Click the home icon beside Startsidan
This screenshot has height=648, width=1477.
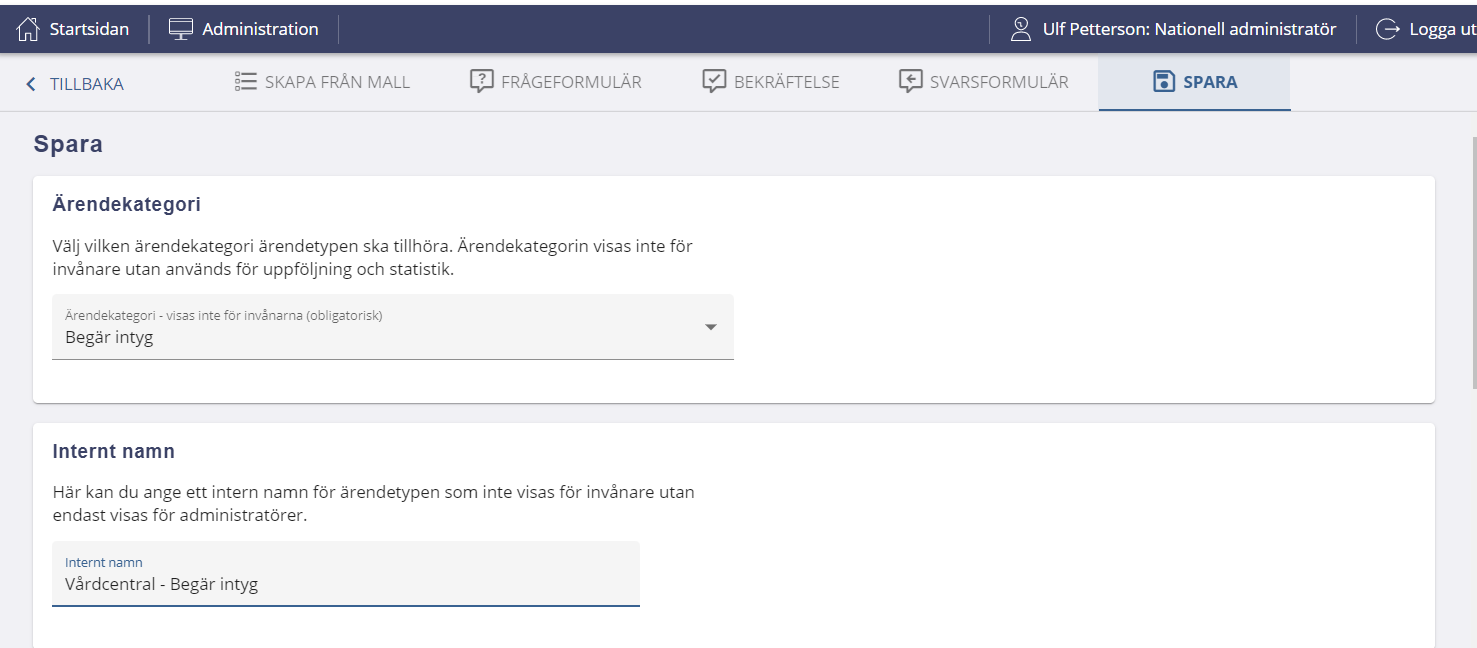[28, 29]
